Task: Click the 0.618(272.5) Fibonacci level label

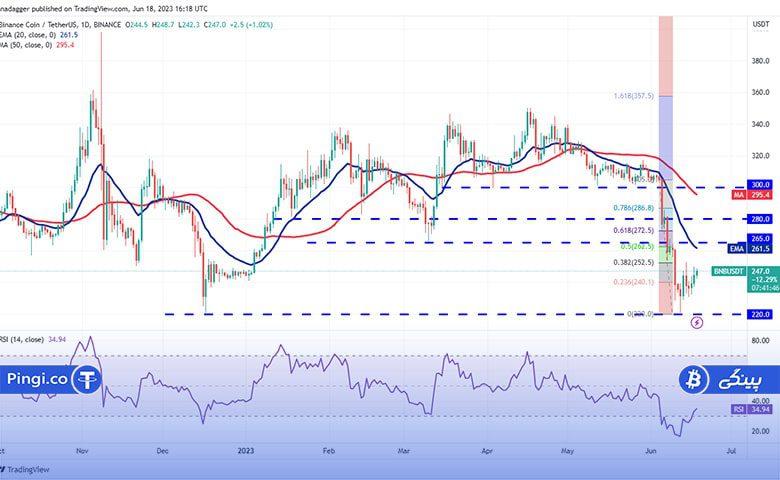Action: coord(633,230)
